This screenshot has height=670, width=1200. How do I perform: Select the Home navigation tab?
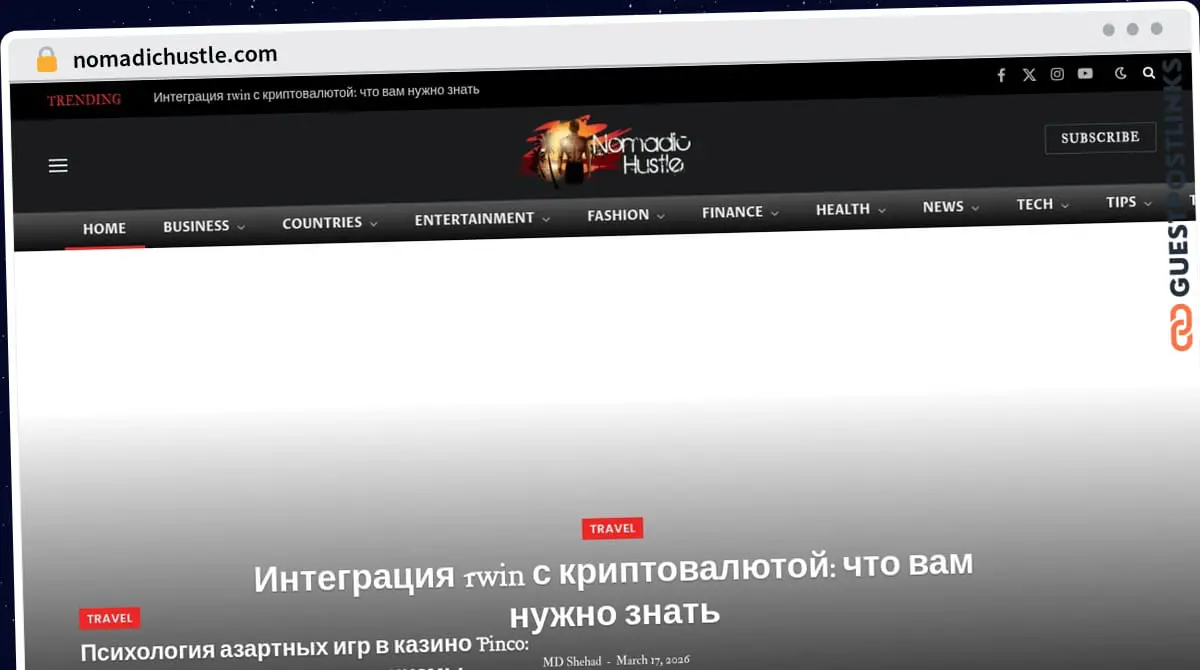[104, 229]
